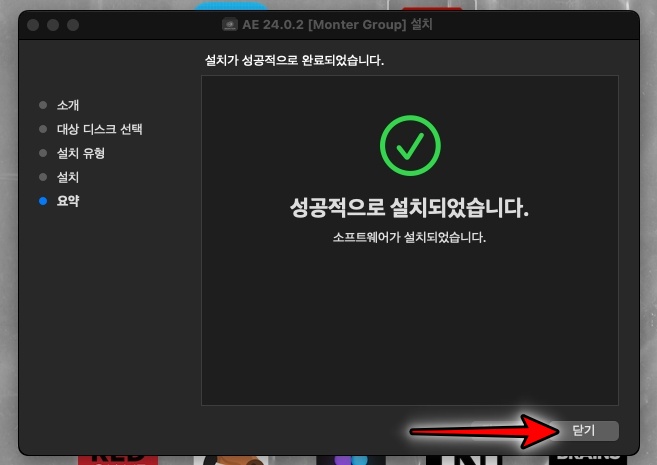Click the 성공적으로 설치되었습니다 message
Viewport: 657px width, 465px height.
click(x=409, y=208)
